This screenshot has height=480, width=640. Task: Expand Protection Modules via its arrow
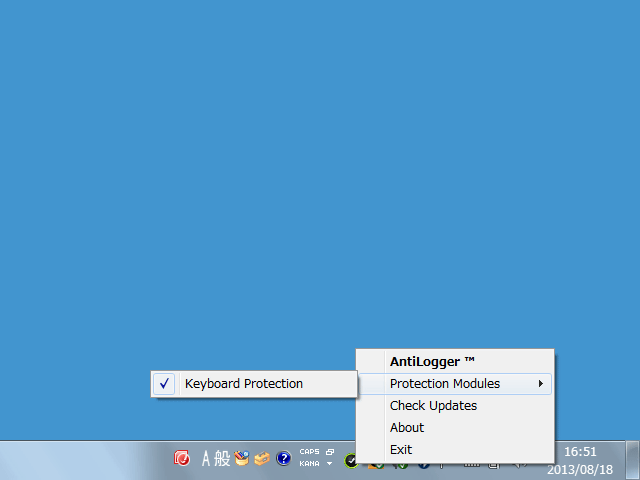(x=540, y=384)
